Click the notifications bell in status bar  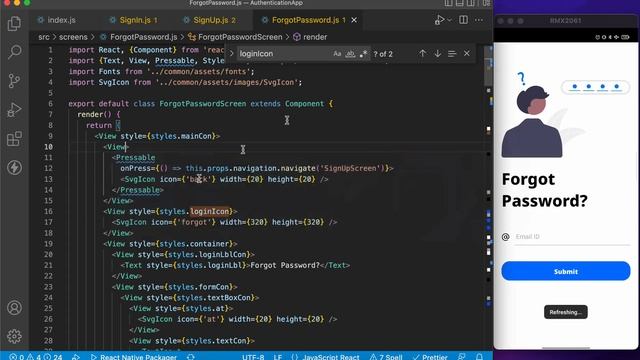[x=479, y=356]
